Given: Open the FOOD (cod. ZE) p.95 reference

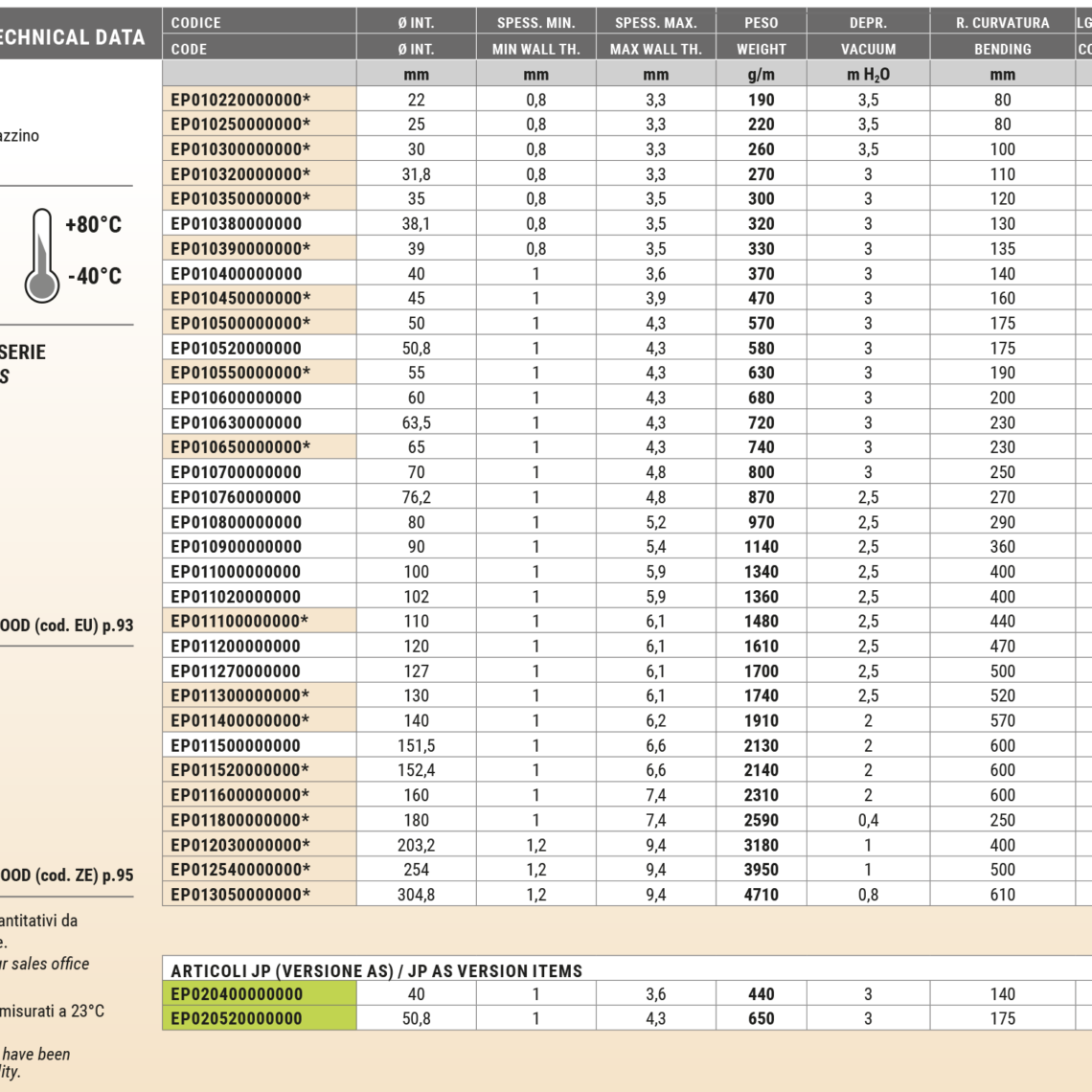Looking at the screenshot, I should (67, 876).
